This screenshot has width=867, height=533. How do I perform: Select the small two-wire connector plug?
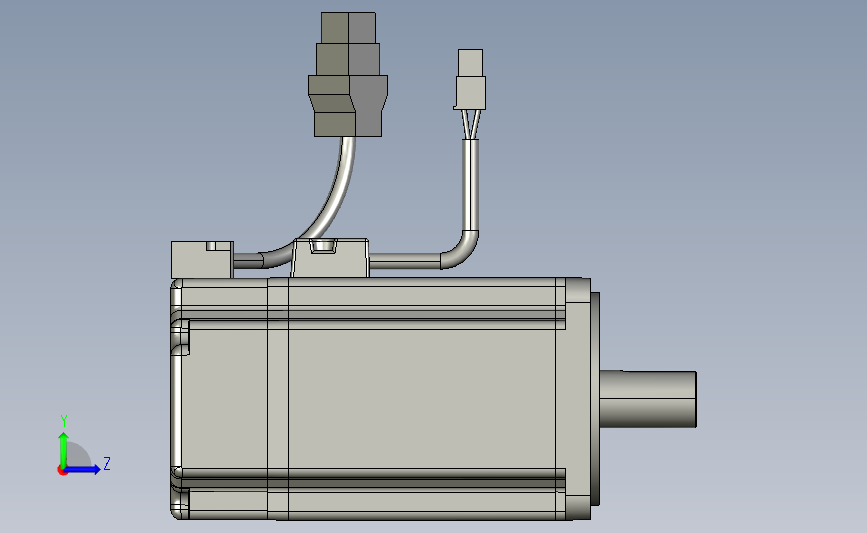(470, 80)
